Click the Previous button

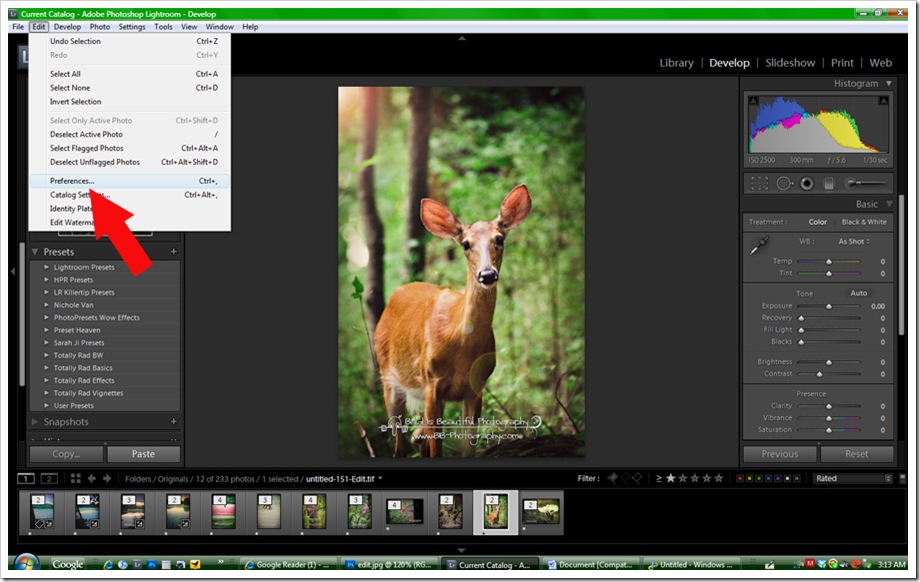[780, 454]
